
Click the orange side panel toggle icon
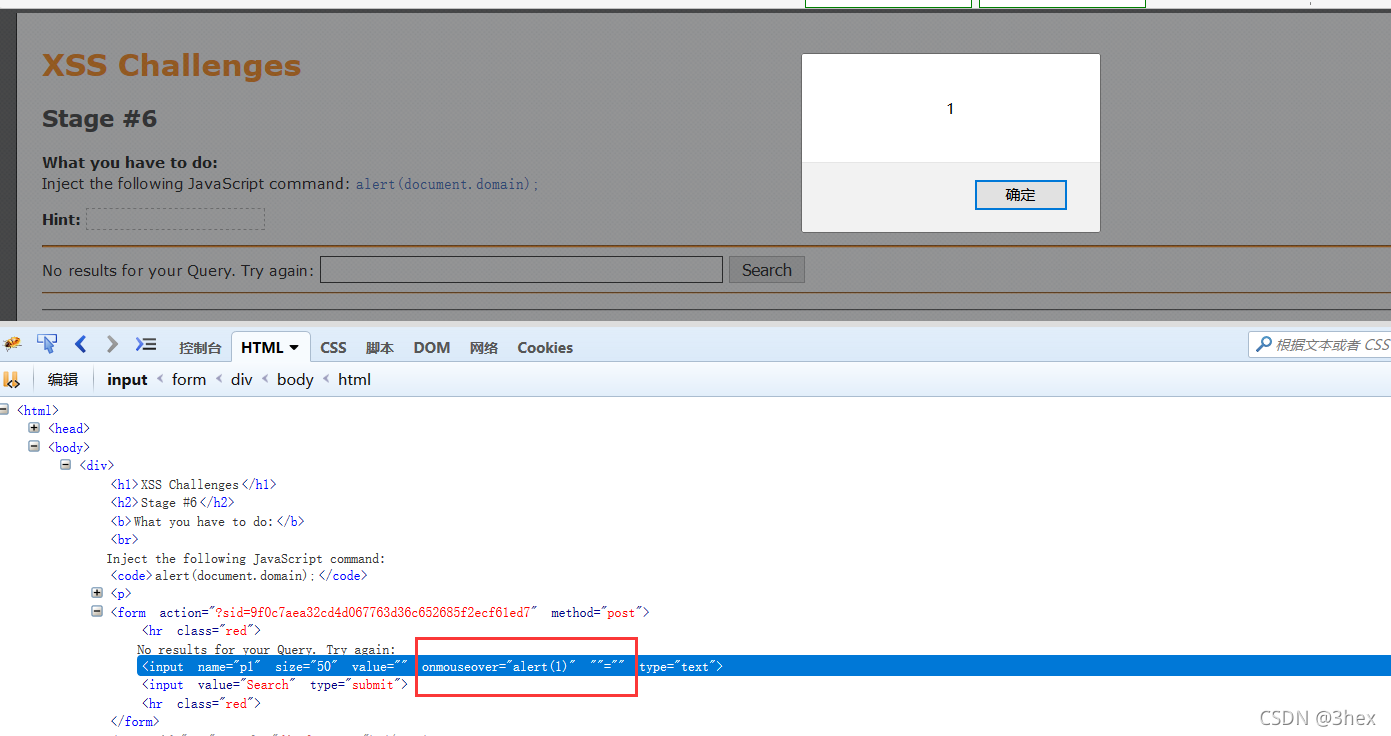click(13, 379)
